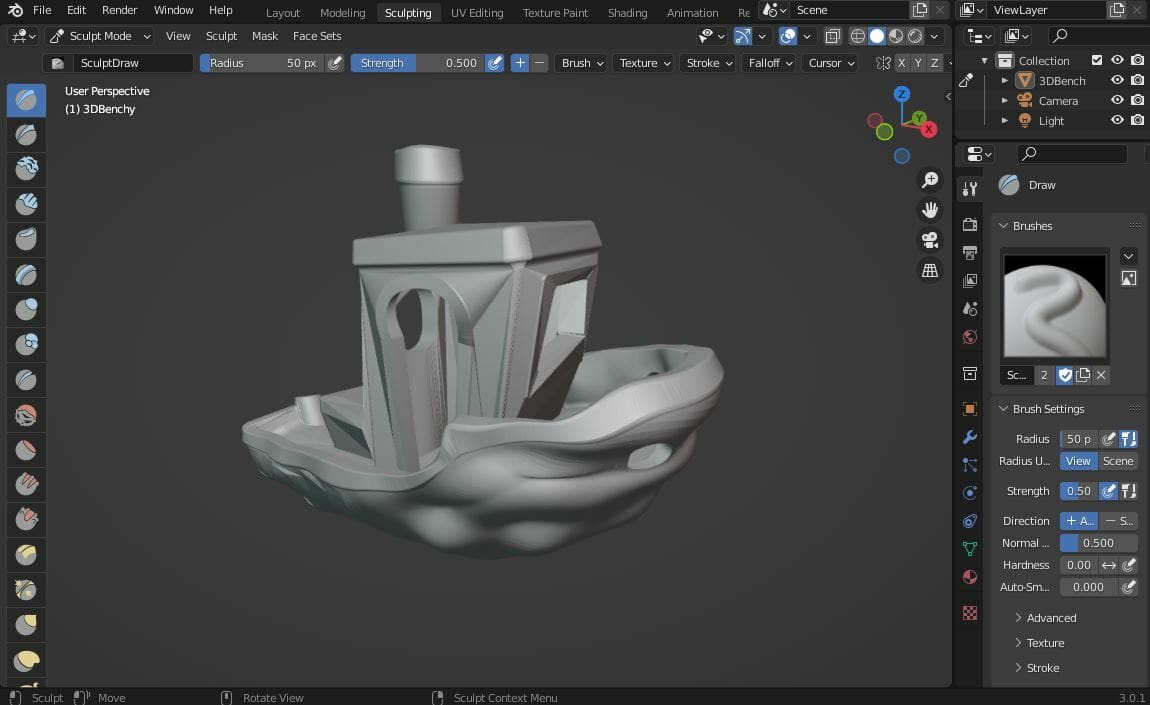Click the Face Sets header menu

click(x=317, y=36)
